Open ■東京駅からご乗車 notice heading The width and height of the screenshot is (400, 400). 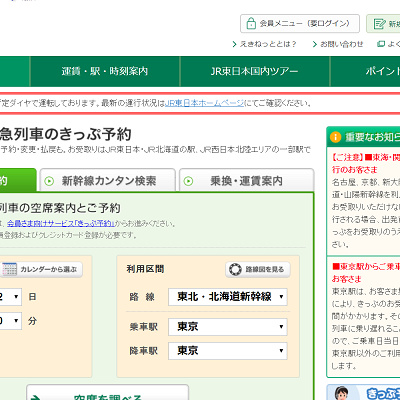(x=366, y=272)
